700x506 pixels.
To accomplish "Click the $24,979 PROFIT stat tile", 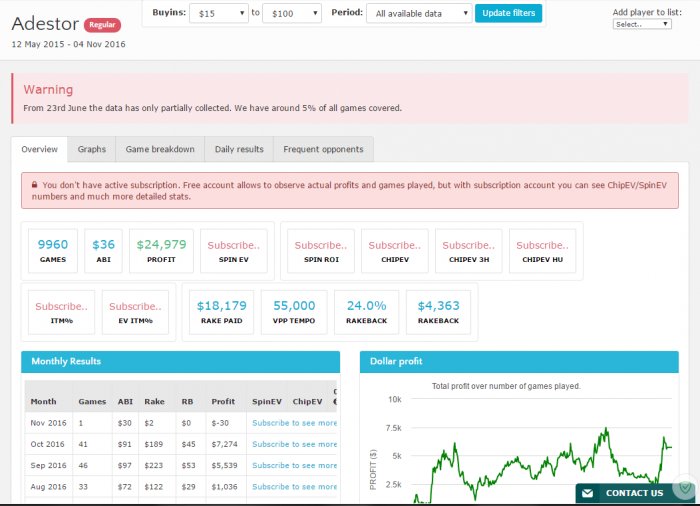I will coord(161,251).
